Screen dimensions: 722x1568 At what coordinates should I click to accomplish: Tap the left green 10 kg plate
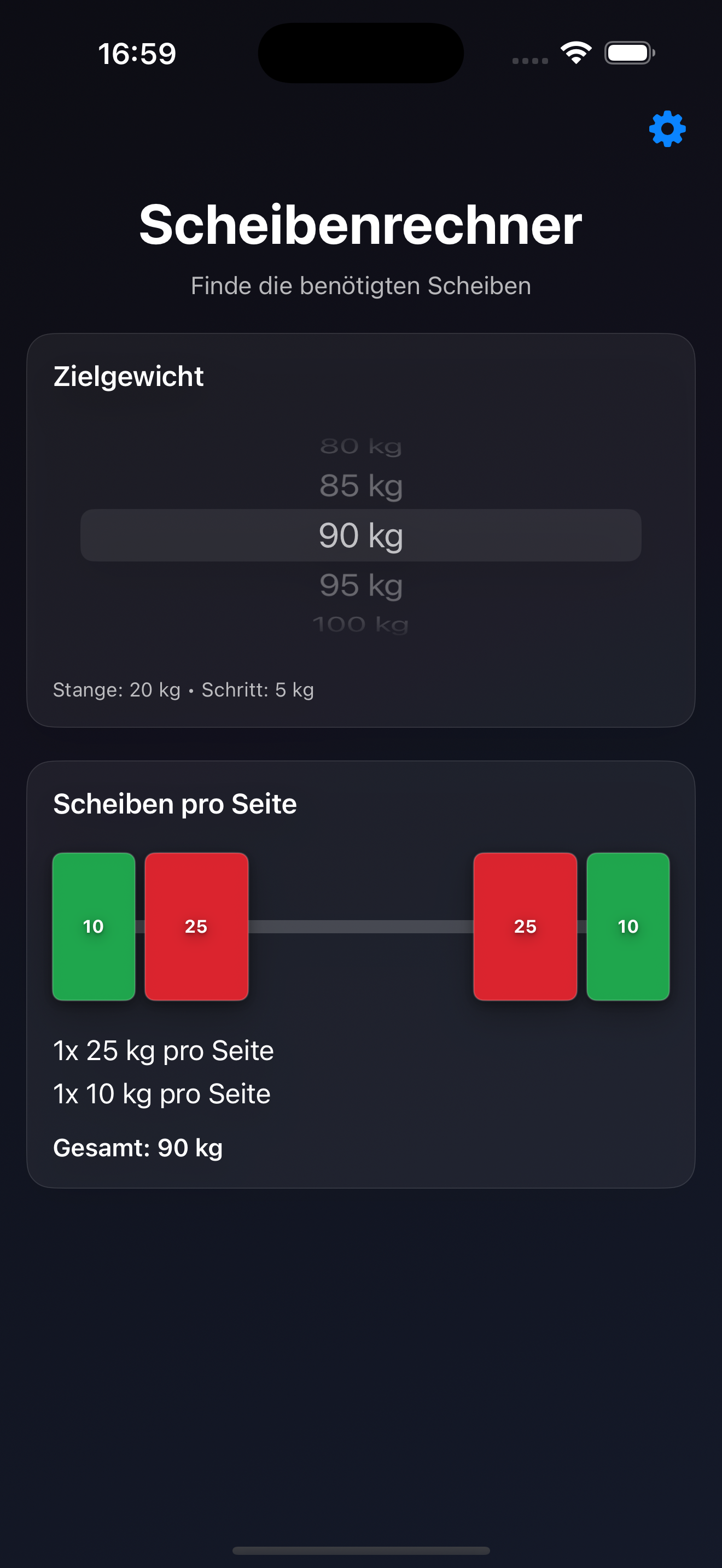click(x=94, y=926)
